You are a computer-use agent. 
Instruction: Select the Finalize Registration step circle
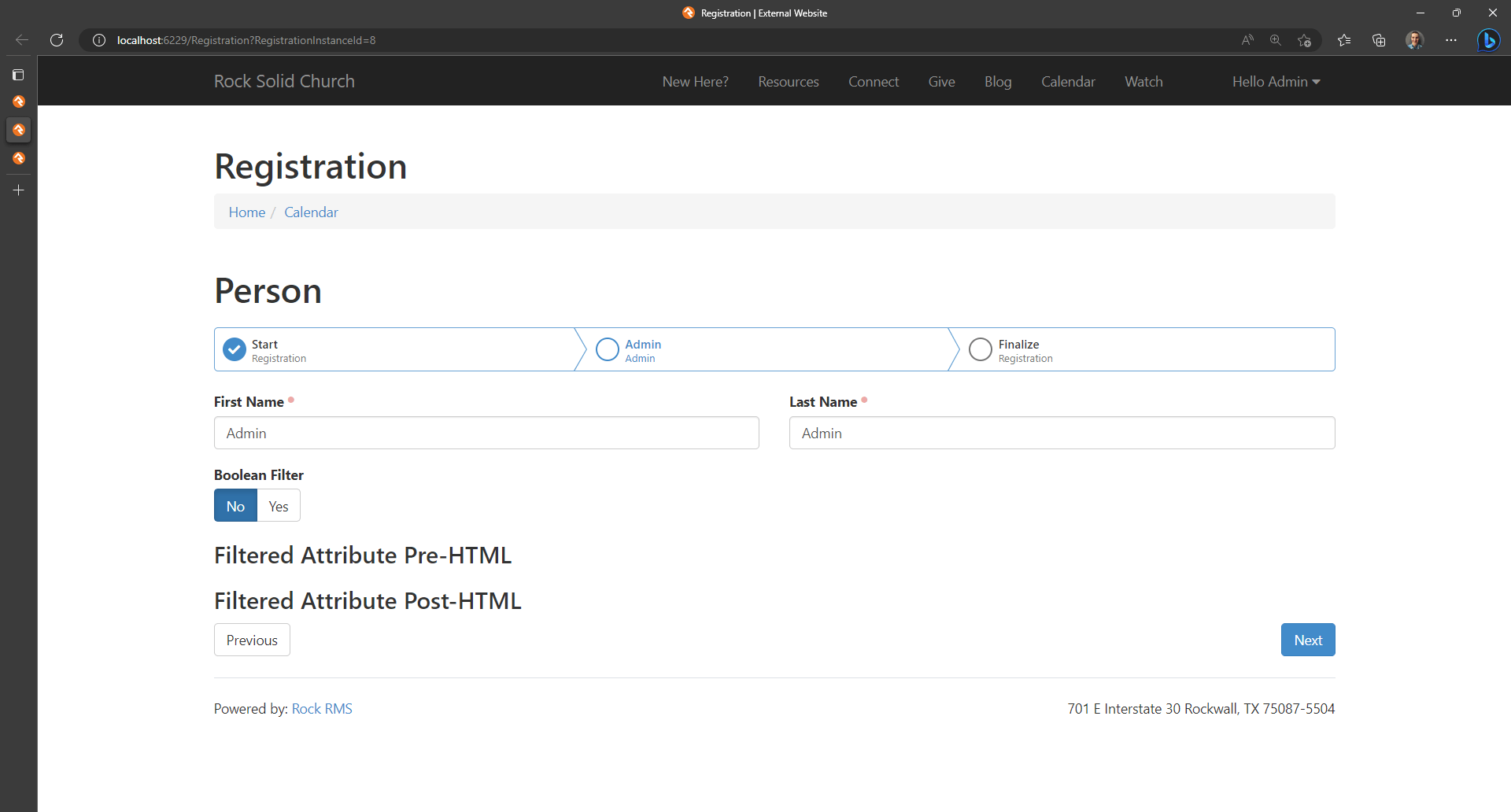980,349
